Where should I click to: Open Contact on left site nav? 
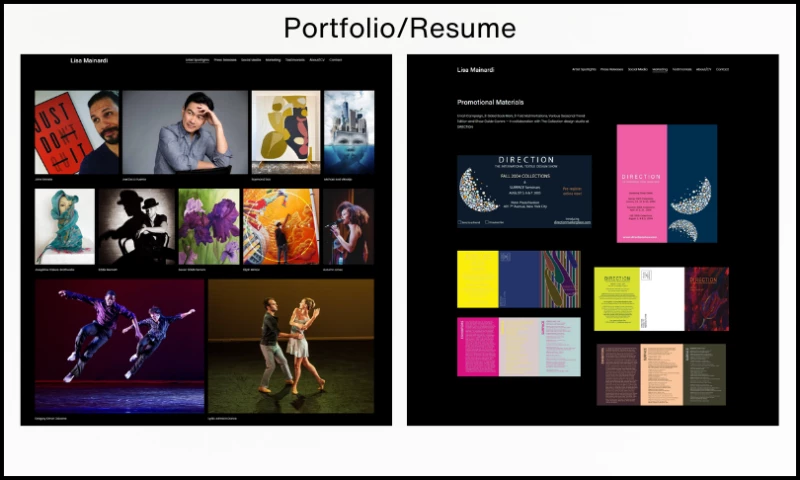[336, 60]
